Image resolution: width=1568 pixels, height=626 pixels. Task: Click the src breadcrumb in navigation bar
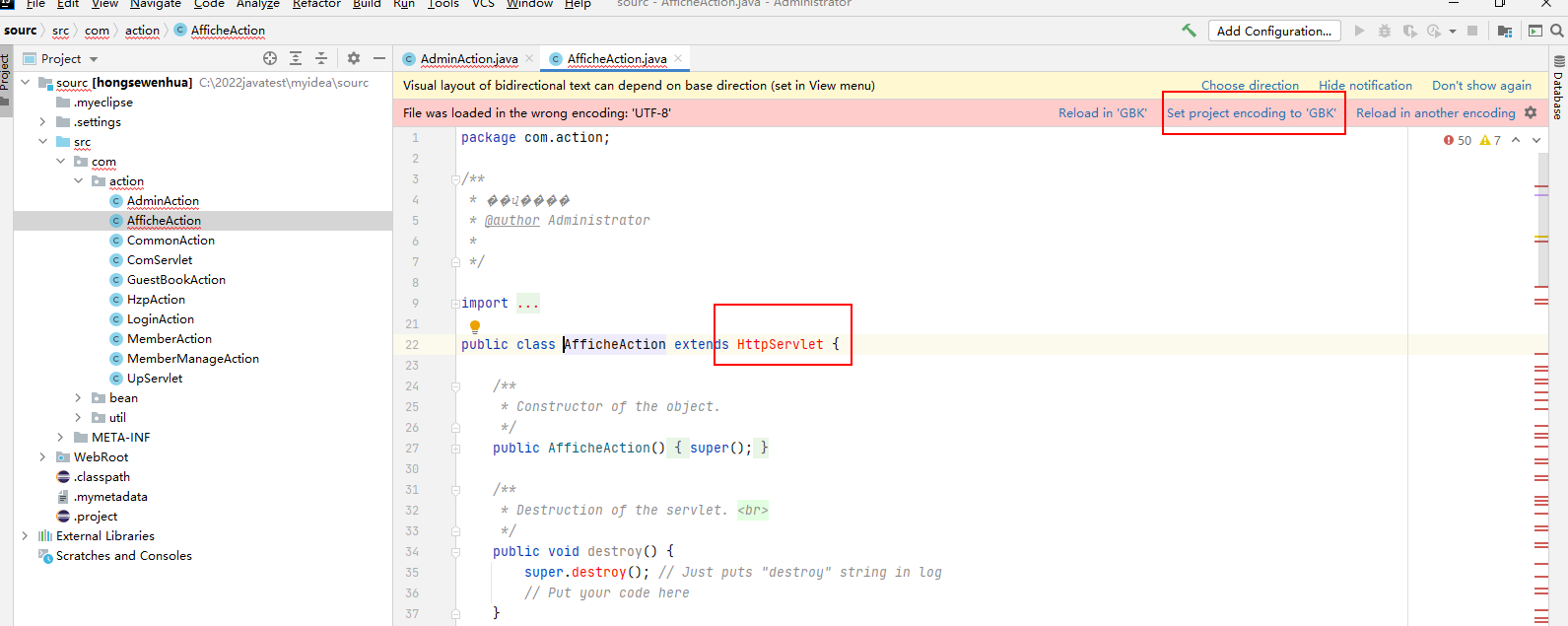(x=60, y=31)
